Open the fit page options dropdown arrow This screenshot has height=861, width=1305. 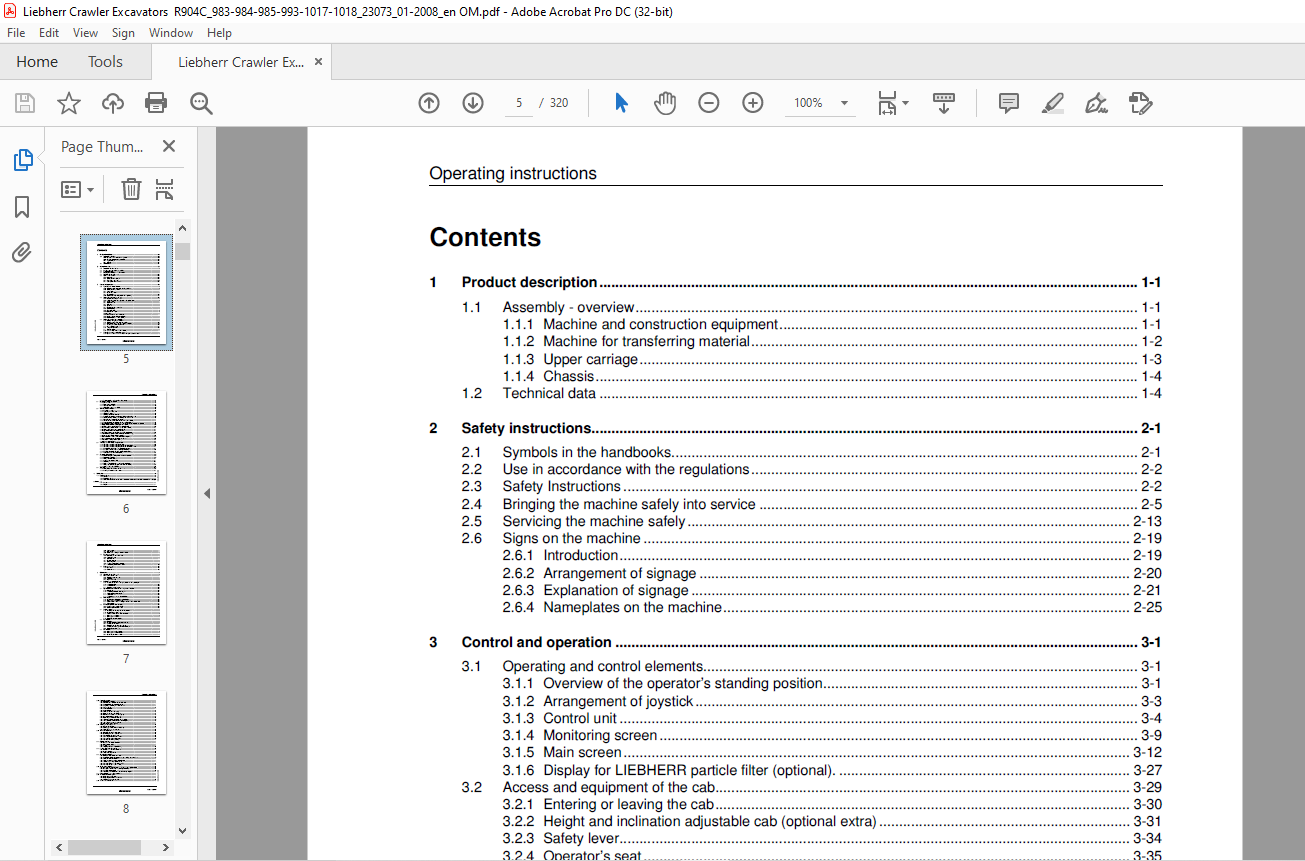coord(905,103)
